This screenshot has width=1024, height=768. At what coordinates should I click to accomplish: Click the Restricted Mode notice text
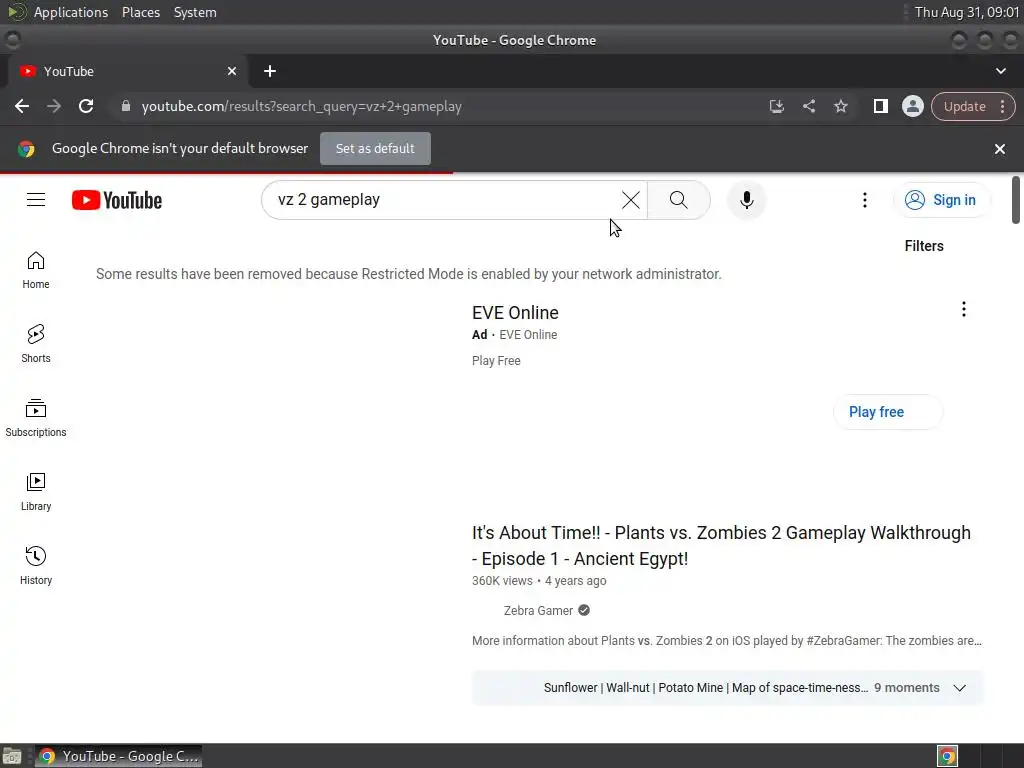pyautogui.click(x=408, y=274)
